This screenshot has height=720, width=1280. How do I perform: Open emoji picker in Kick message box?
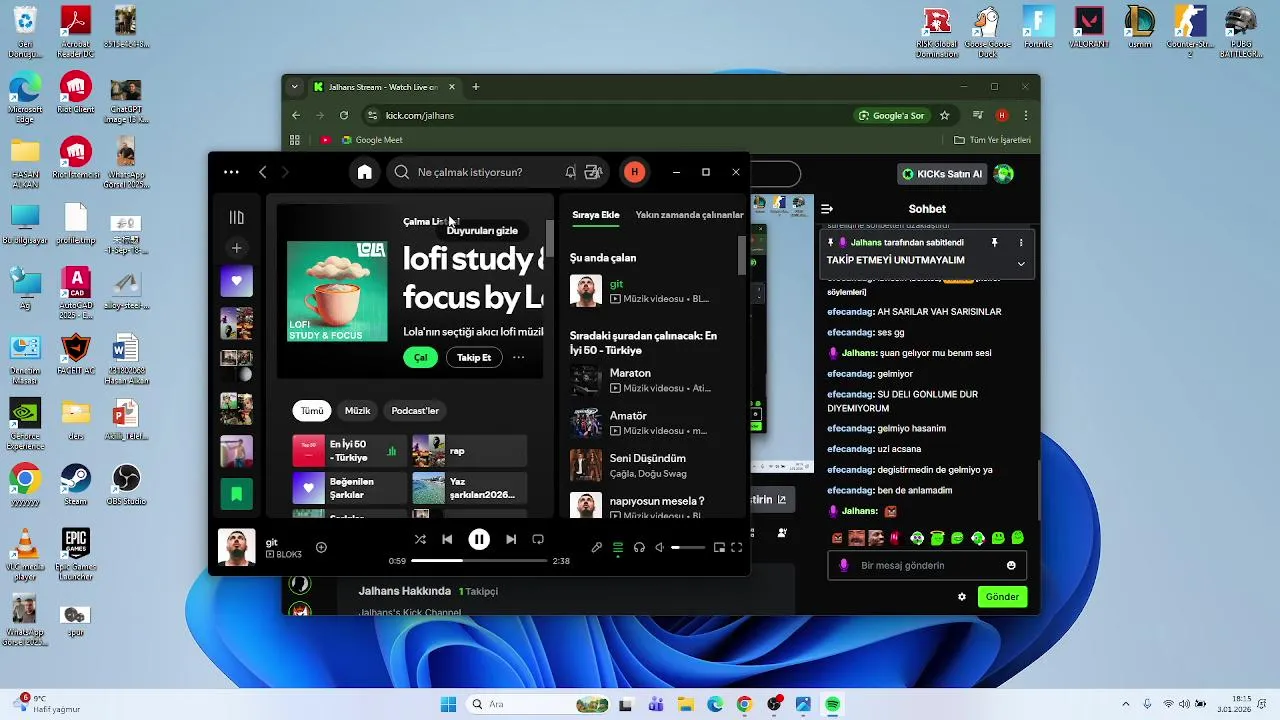[1011, 565]
